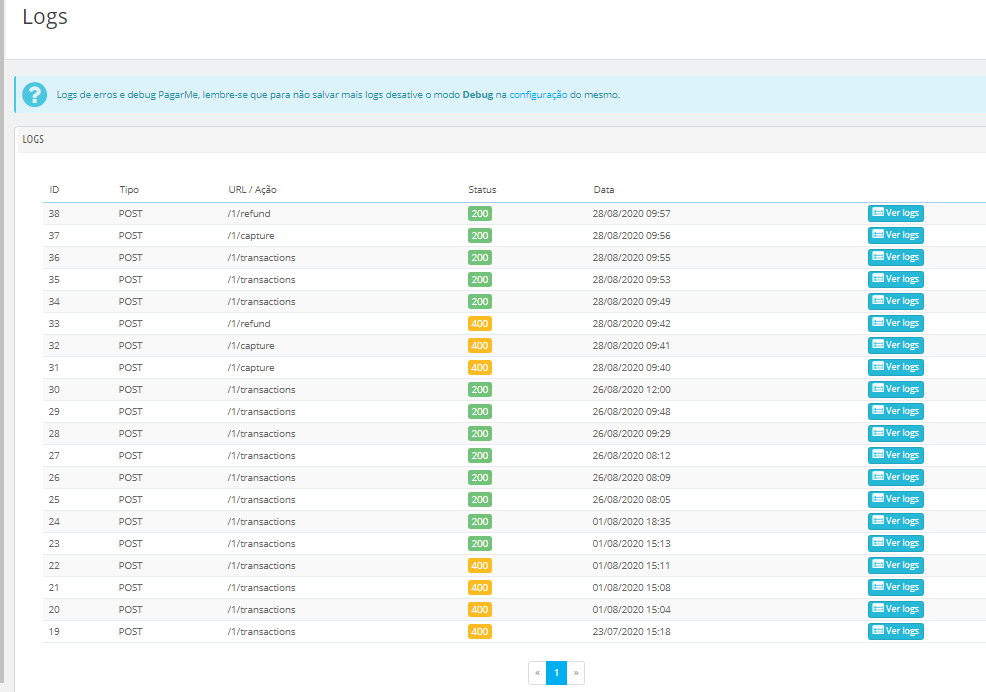
Task: Click the URL / Ação column header
Action: tap(252, 189)
